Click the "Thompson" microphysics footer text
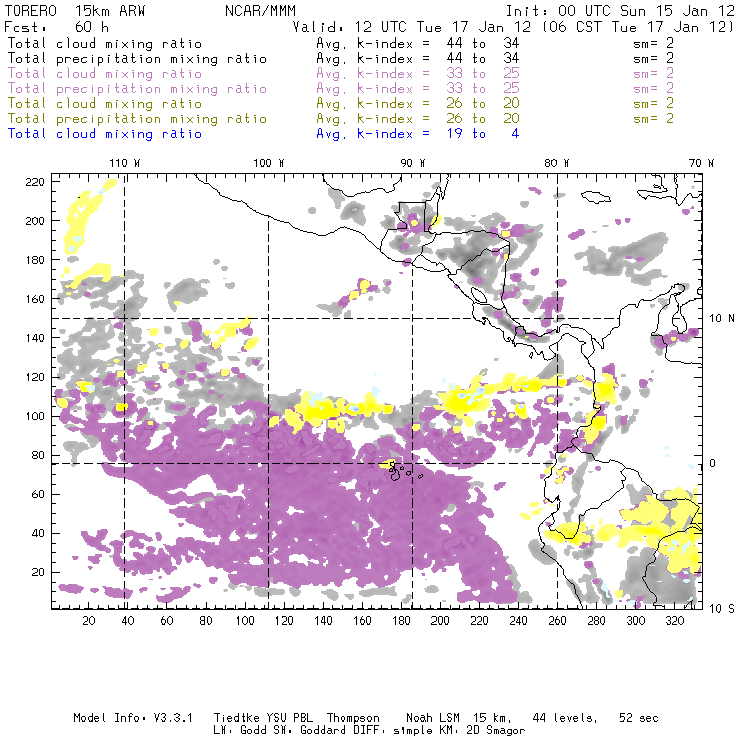 [x=353, y=718]
